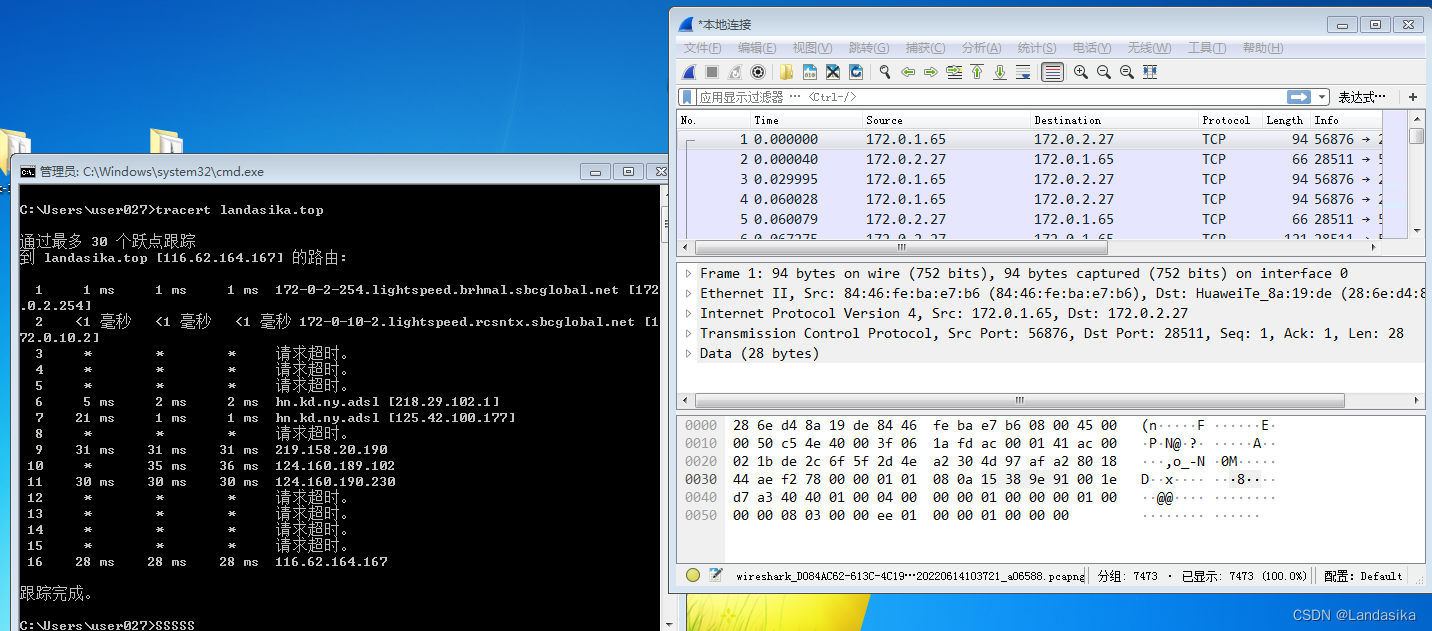This screenshot has height=631, width=1432.
Task: Open the 统计(S) menu
Action: 1037,48
